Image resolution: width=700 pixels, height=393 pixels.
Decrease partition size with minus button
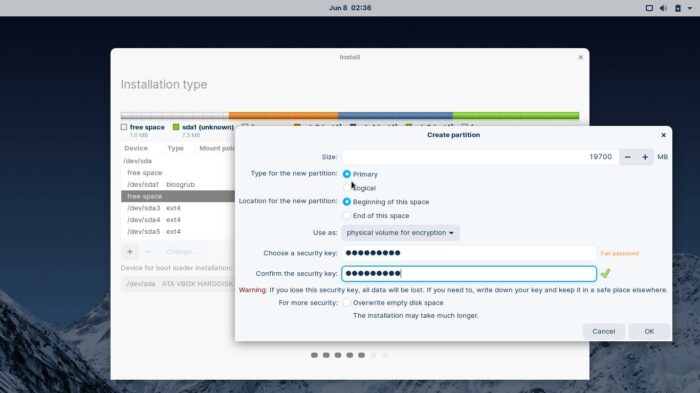[x=628, y=157]
